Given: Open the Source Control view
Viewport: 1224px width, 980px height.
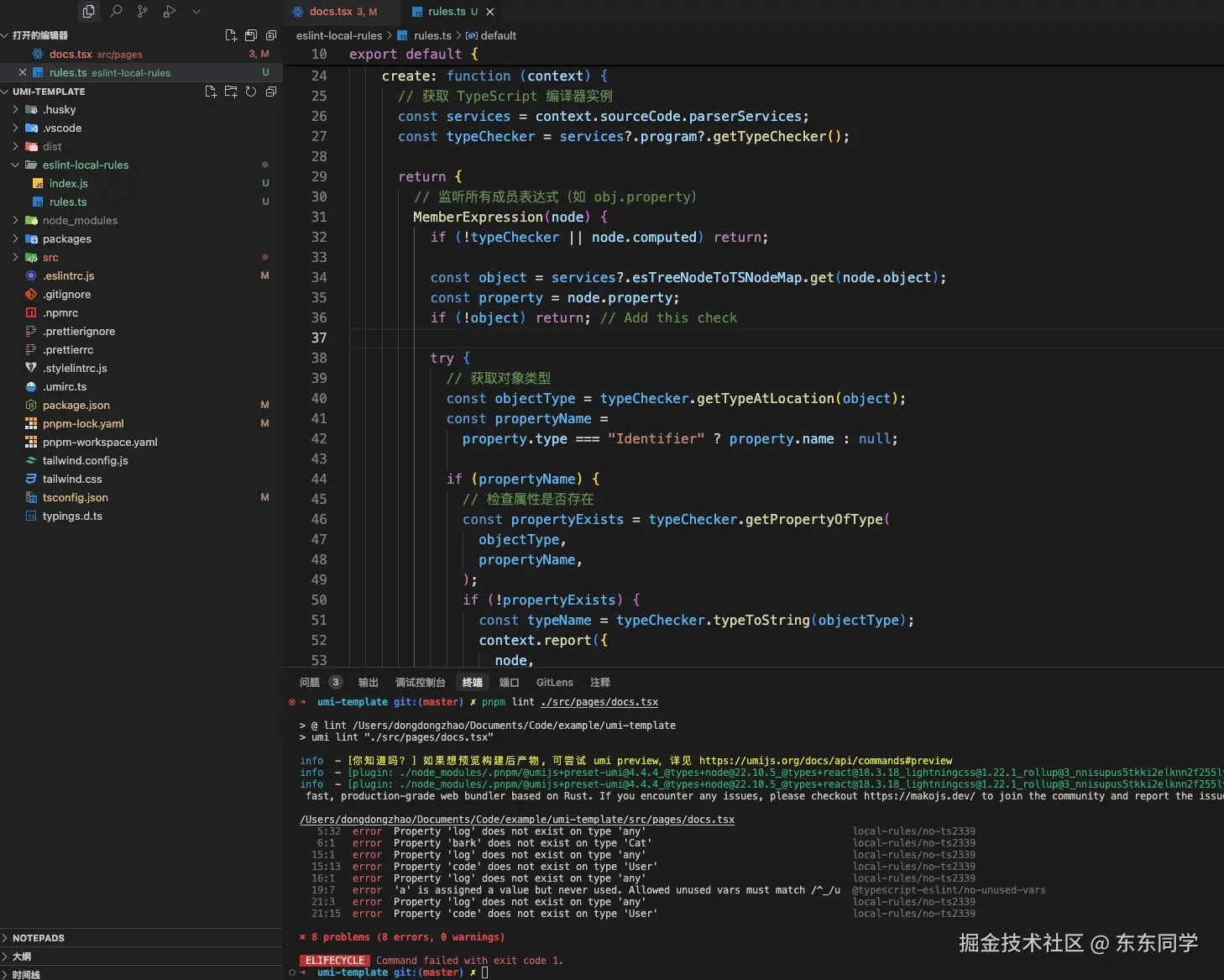Looking at the screenshot, I should (143, 12).
